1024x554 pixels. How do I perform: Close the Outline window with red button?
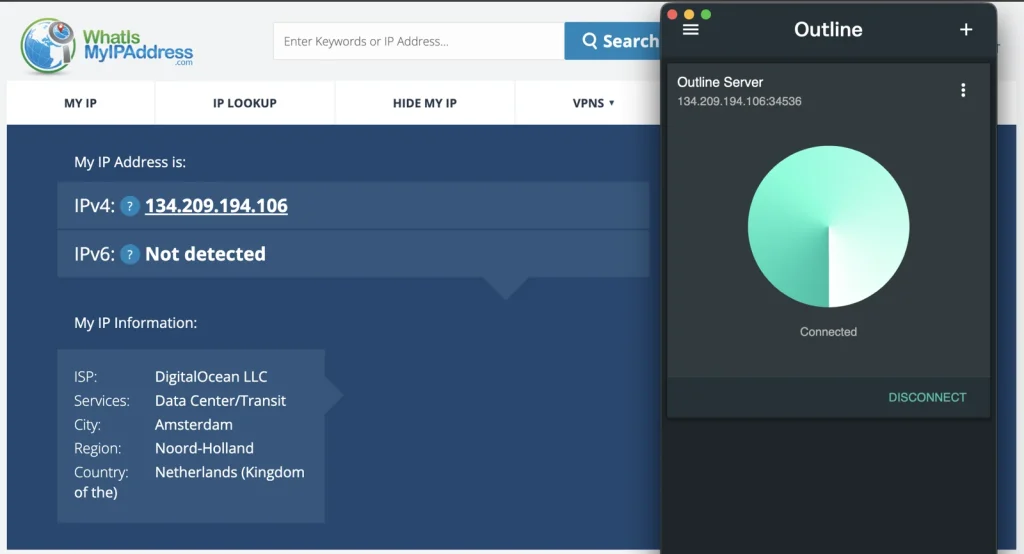pyautogui.click(x=672, y=14)
